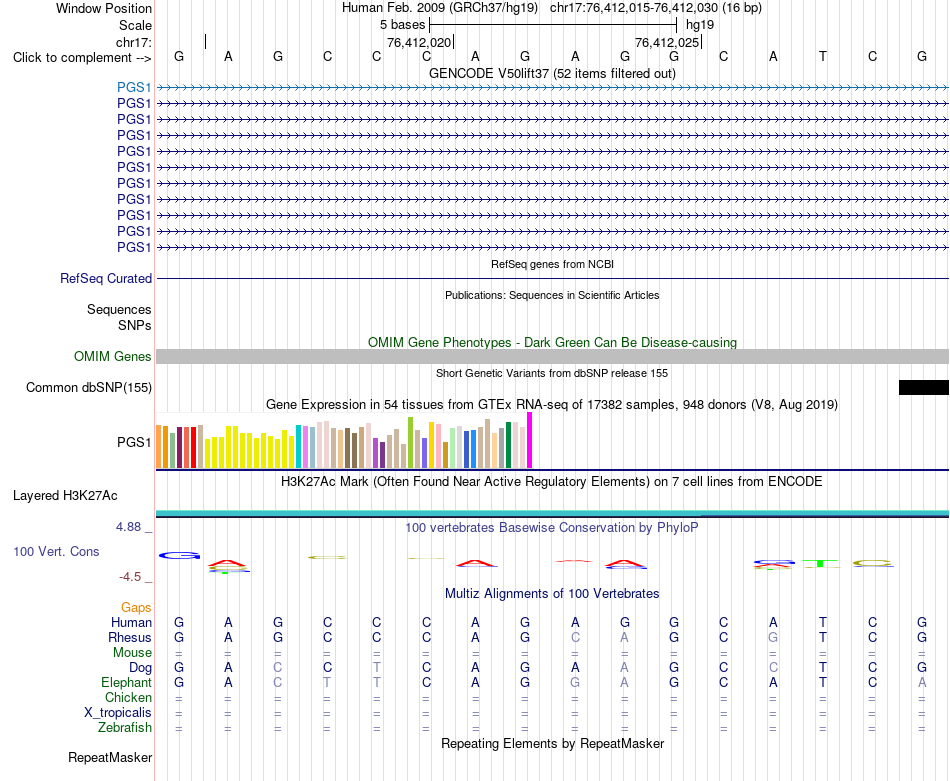Click the Dog alignment row label

(x=140, y=668)
